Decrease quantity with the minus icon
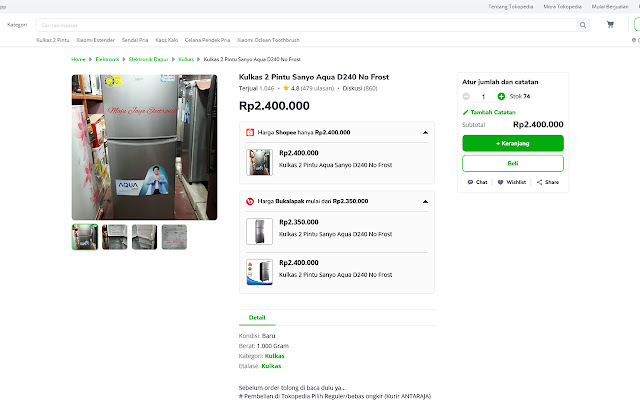The width and height of the screenshot is (640, 400). (467, 96)
